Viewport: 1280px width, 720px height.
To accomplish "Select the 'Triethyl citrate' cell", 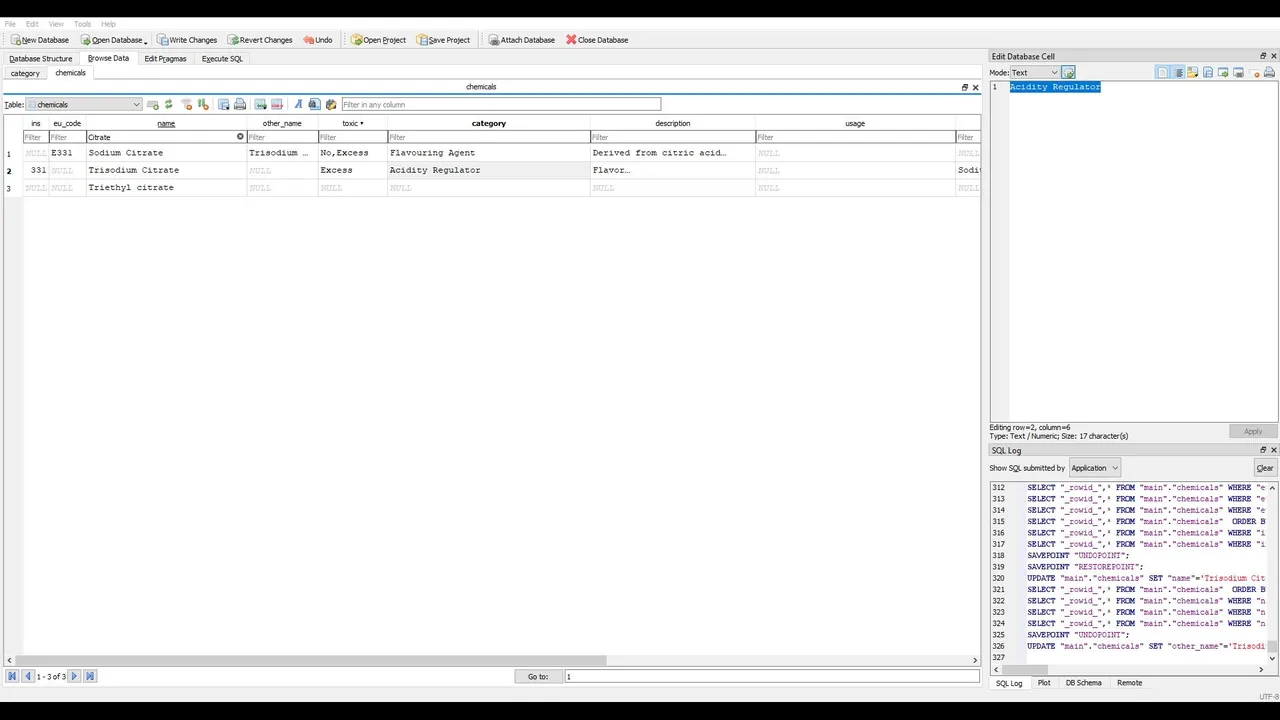I will tap(166, 187).
